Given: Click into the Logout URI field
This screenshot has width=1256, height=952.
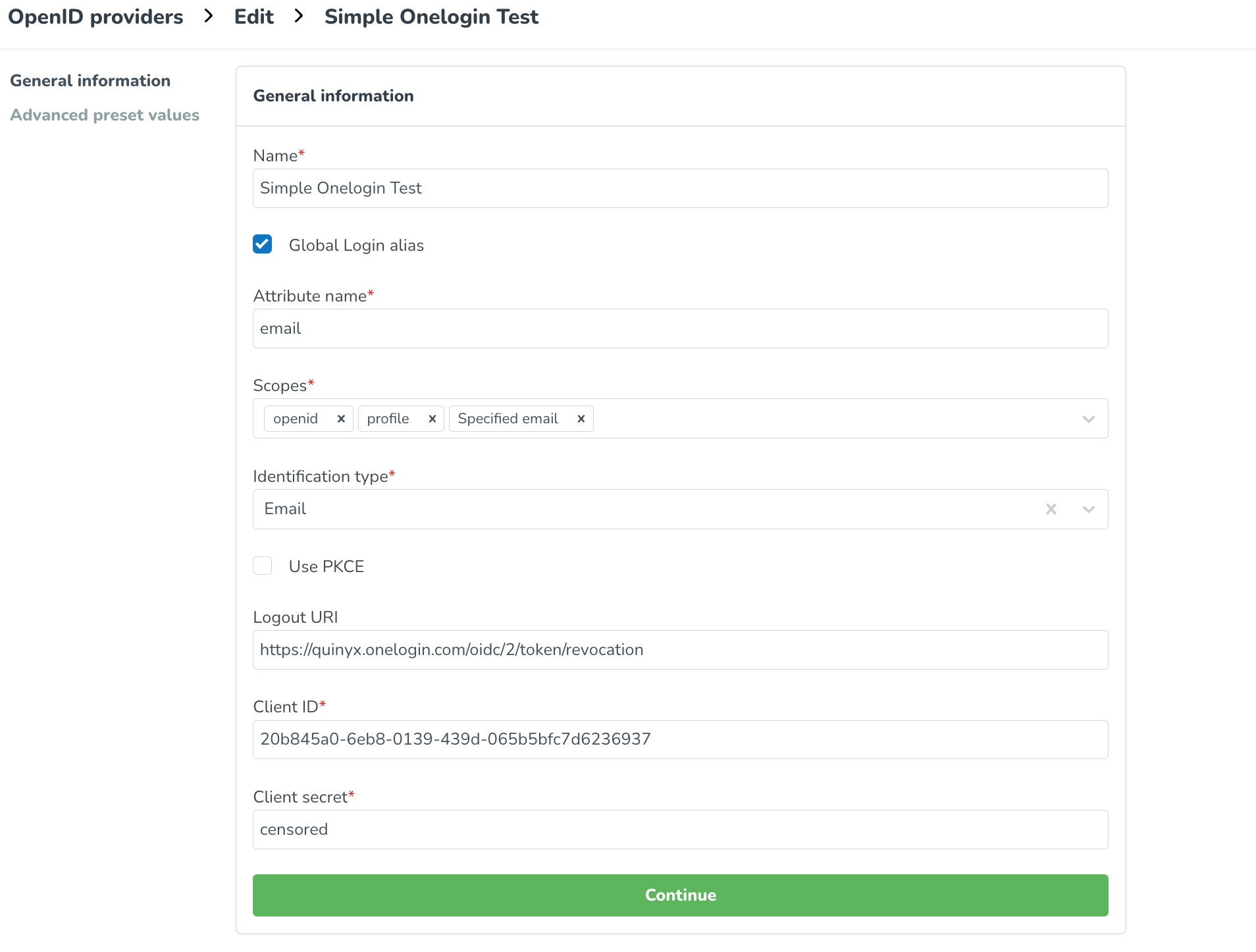Looking at the screenshot, I should (x=680, y=650).
